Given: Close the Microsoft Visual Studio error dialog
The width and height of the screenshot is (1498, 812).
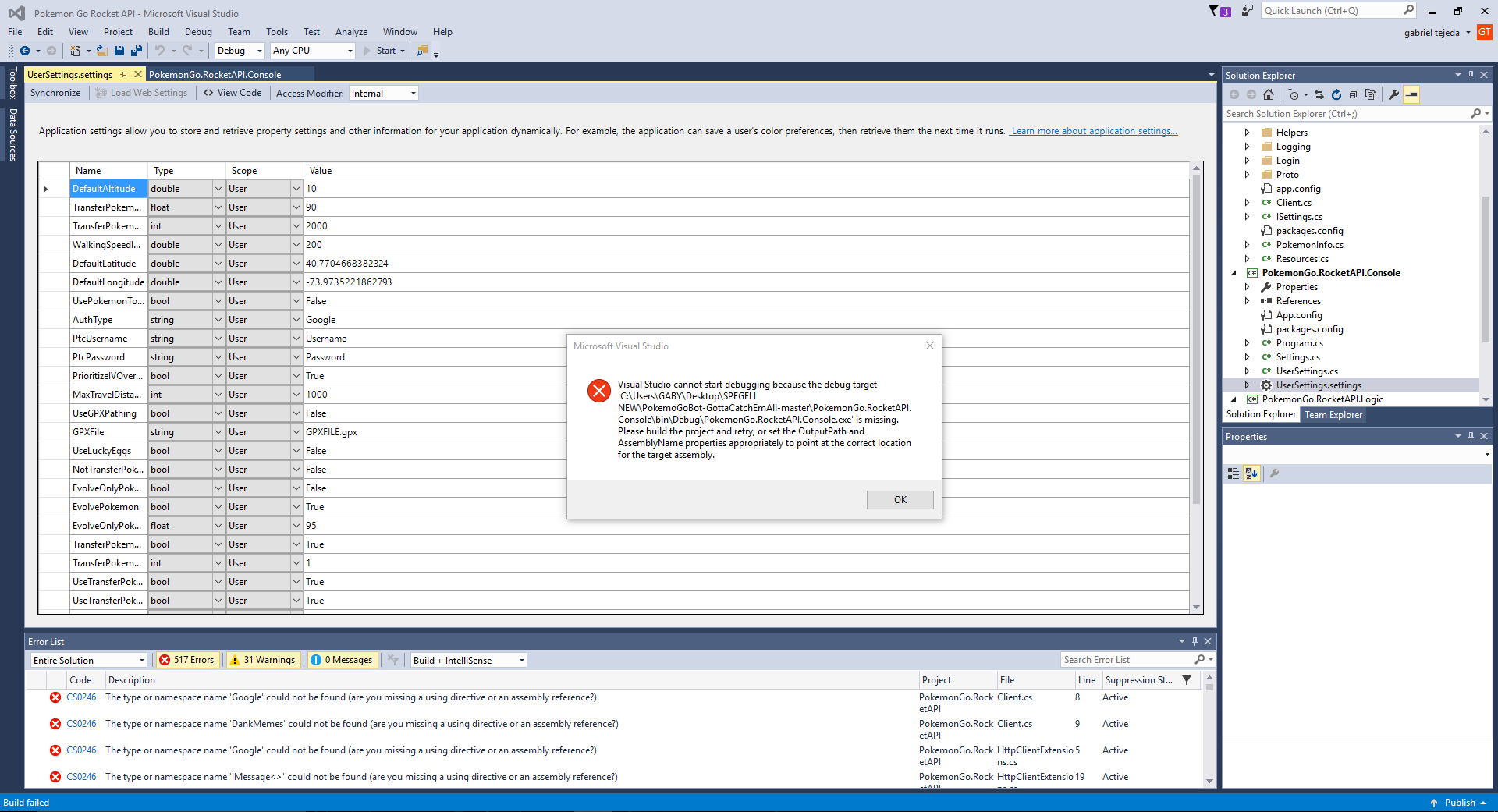Looking at the screenshot, I should [x=930, y=346].
